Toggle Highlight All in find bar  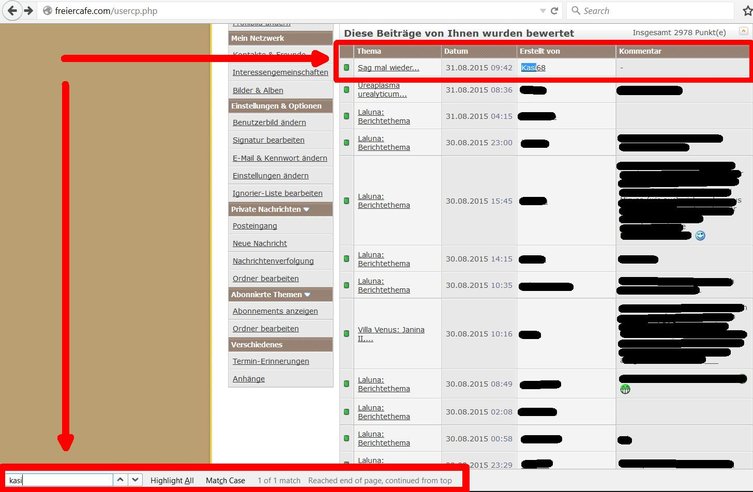[x=172, y=481]
